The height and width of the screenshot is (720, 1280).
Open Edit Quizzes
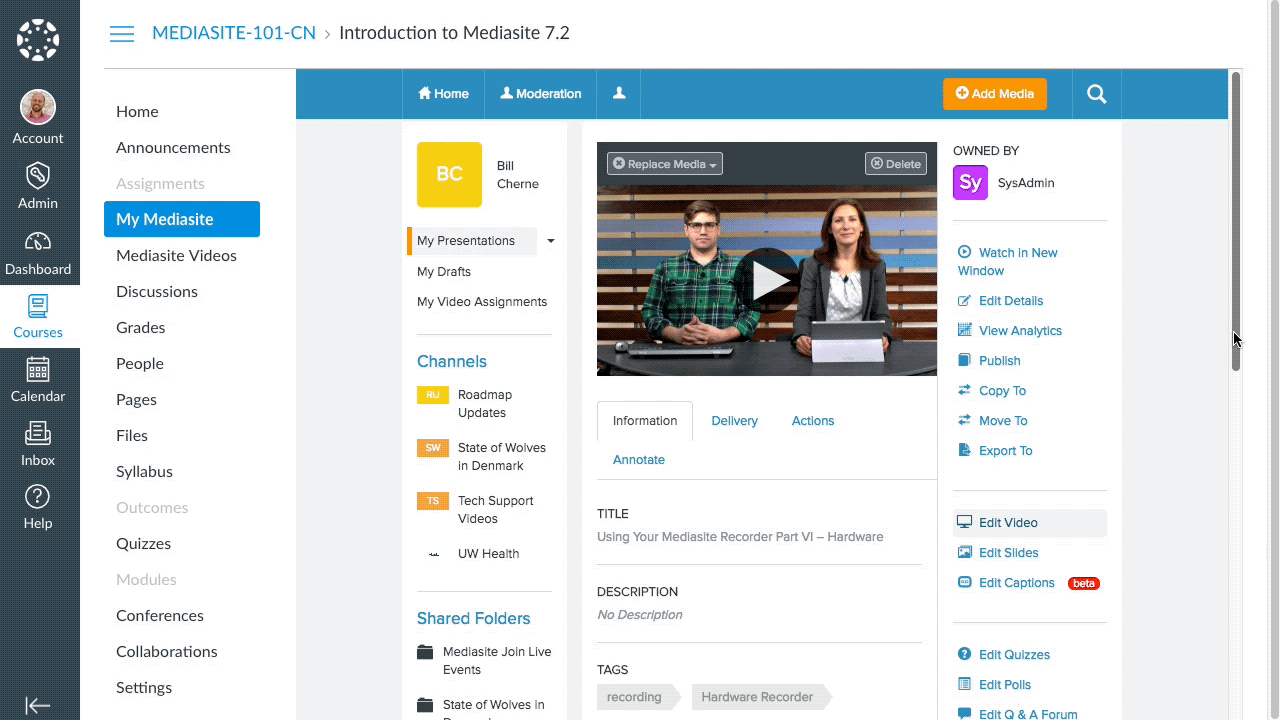1004,655
